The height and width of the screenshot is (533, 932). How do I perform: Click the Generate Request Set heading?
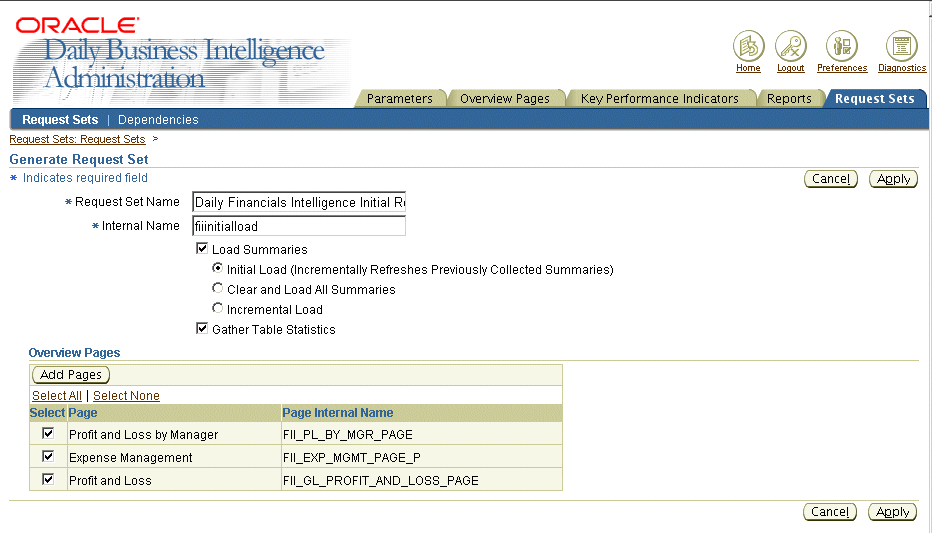(78, 159)
